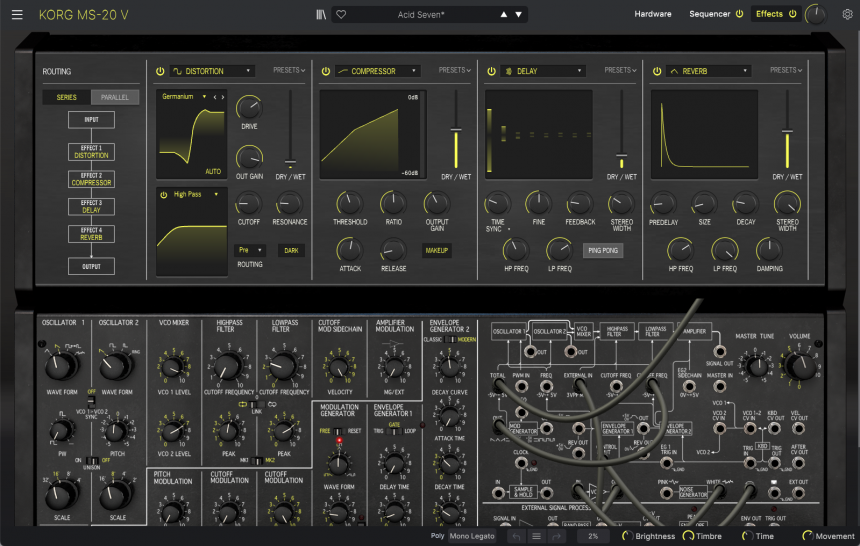Click the Timbre macro knob
The image size is (860, 546).
(x=688, y=536)
